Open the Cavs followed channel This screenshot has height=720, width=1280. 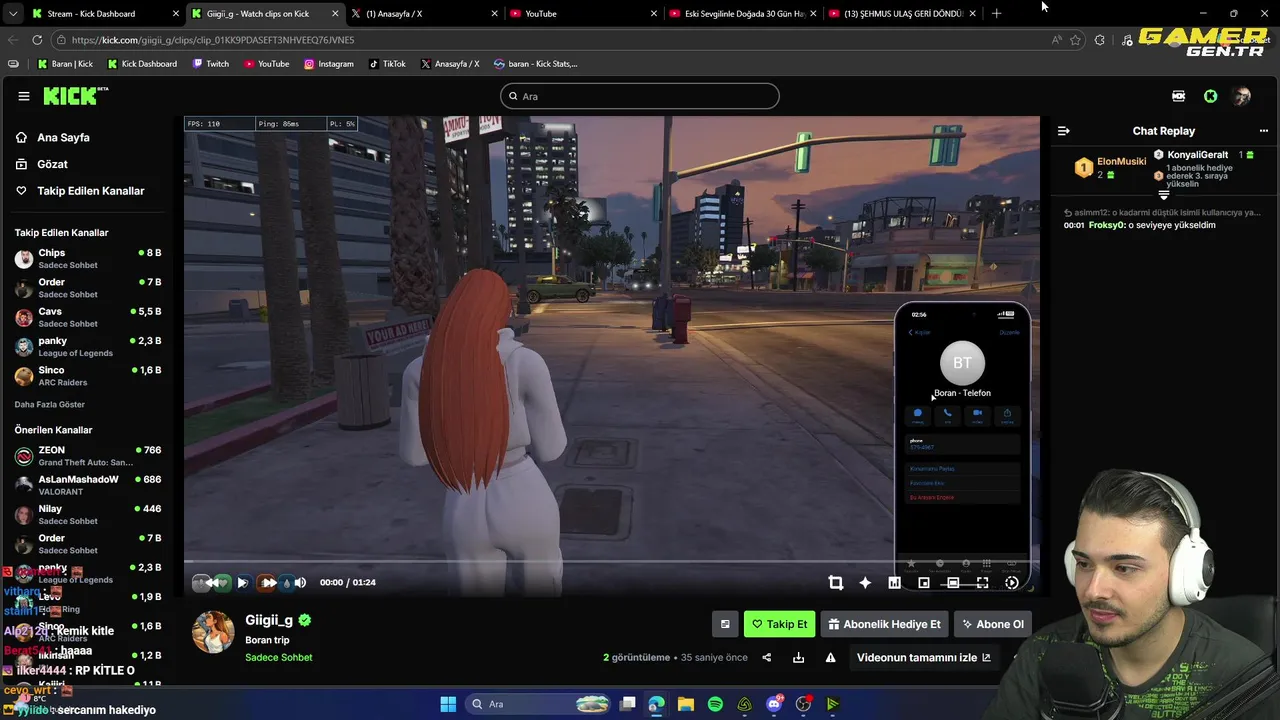tap(88, 317)
